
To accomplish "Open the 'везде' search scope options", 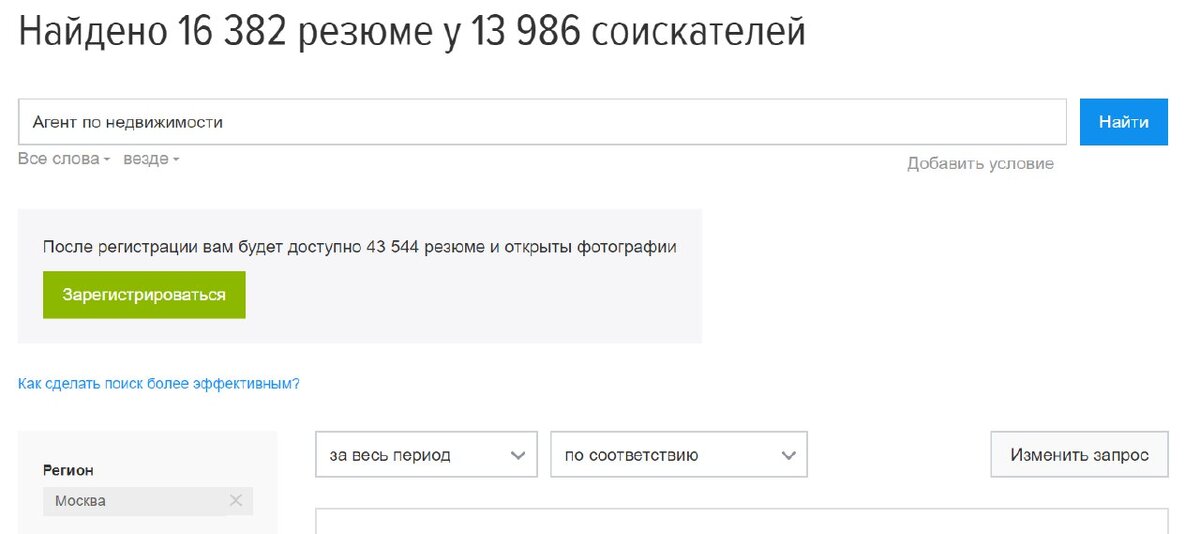I will click(x=151, y=159).
